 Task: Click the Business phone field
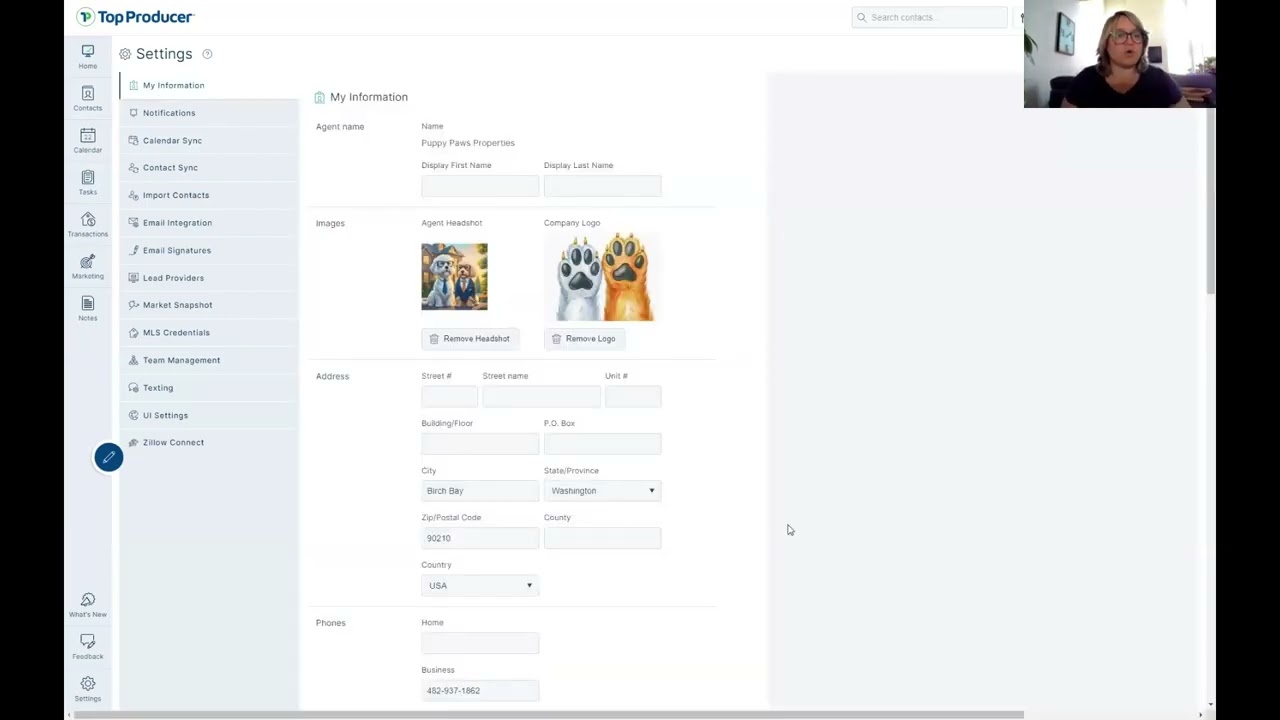click(x=480, y=690)
